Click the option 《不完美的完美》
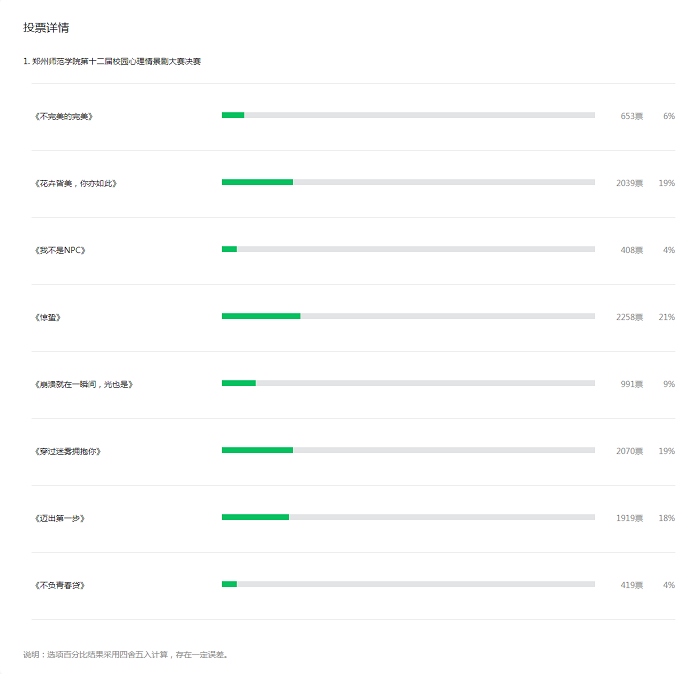Image resolution: width=700 pixels, height=674 pixels. point(64,116)
